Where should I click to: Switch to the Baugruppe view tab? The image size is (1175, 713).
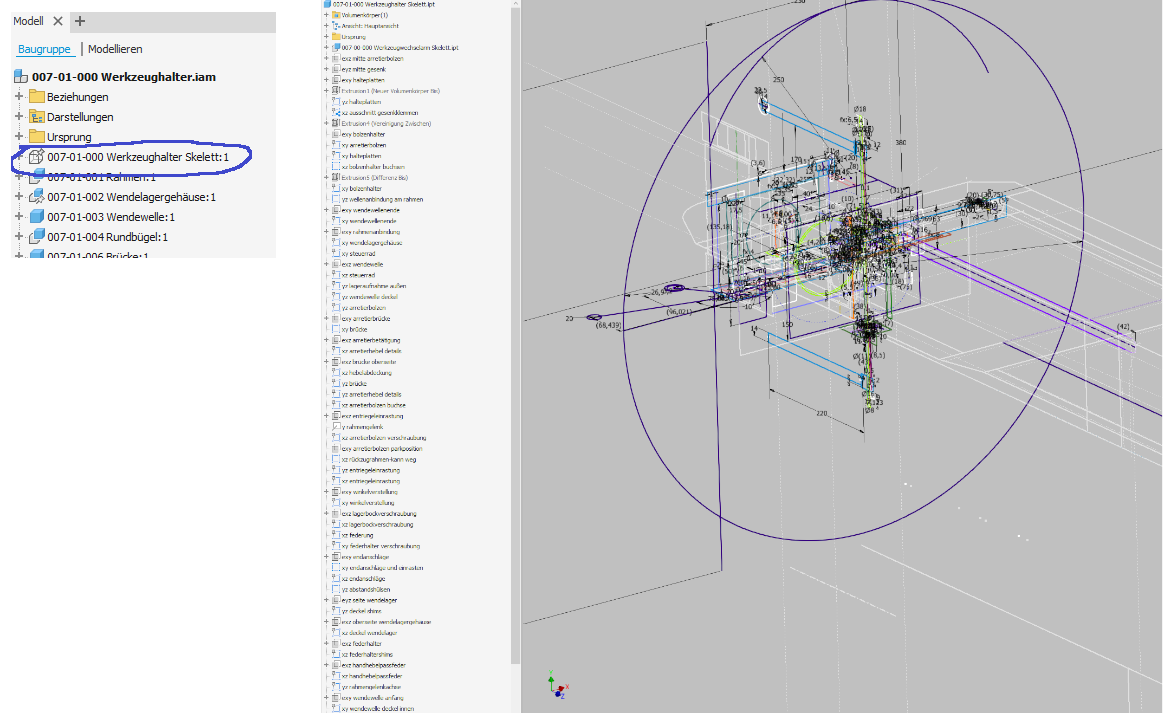point(44,49)
